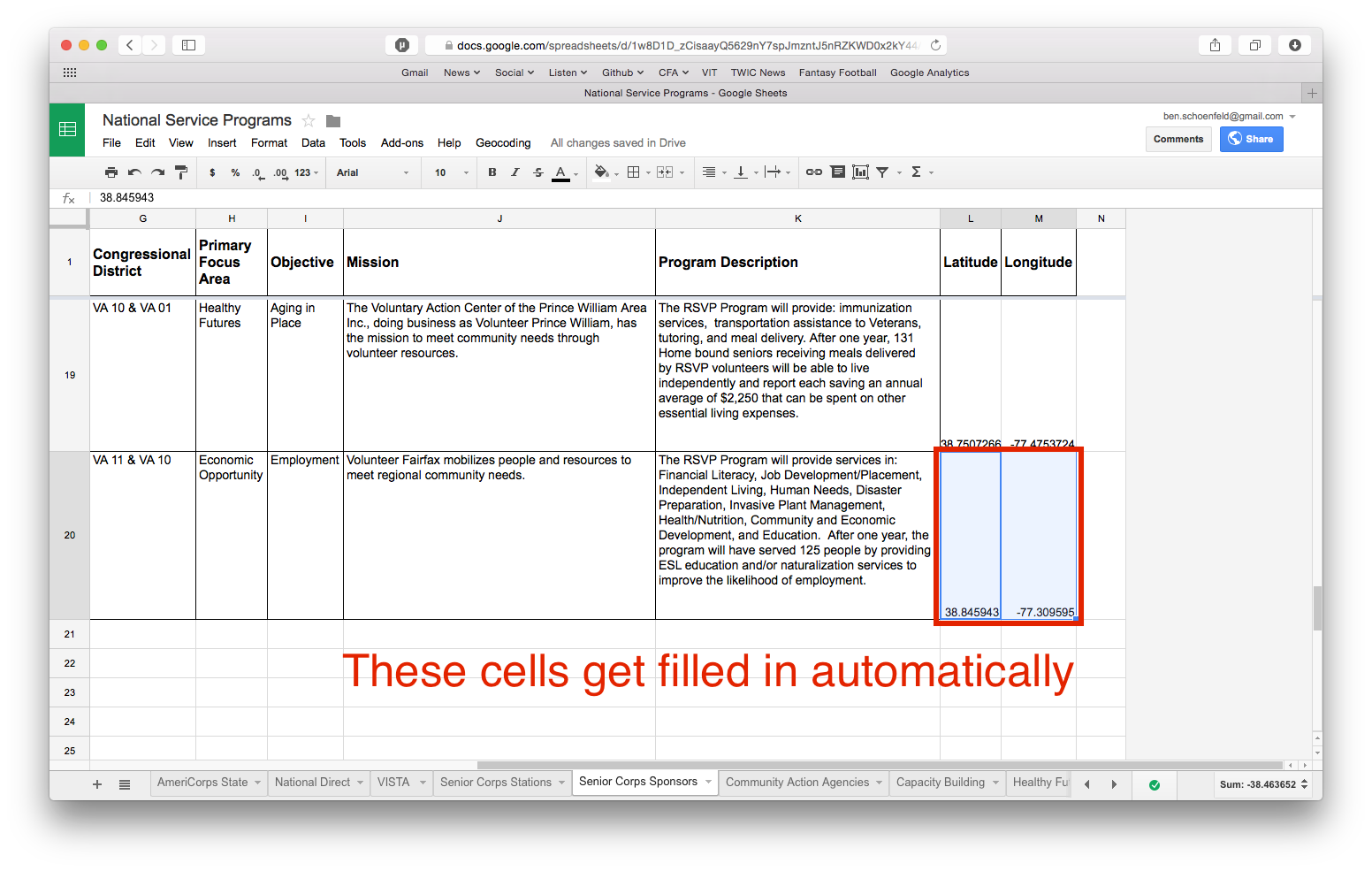Click the Safari address bar

coord(685,45)
